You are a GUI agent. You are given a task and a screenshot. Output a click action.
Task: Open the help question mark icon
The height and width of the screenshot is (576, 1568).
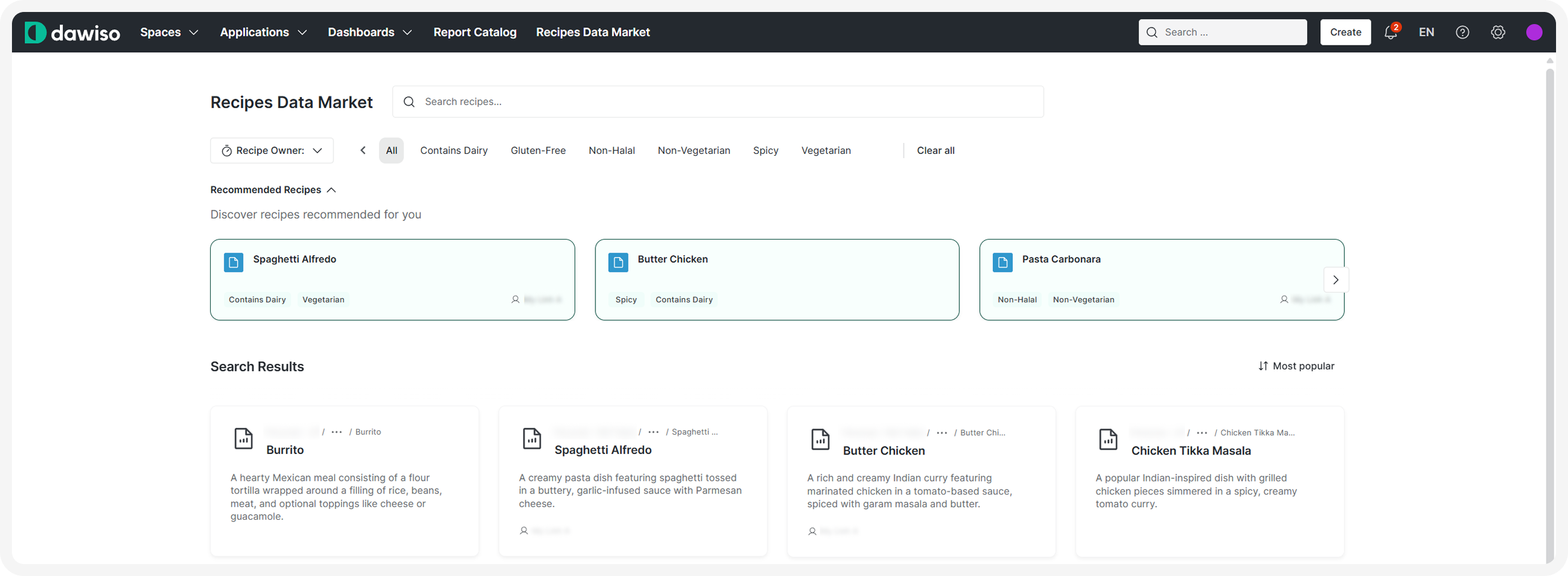click(x=1462, y=32)
